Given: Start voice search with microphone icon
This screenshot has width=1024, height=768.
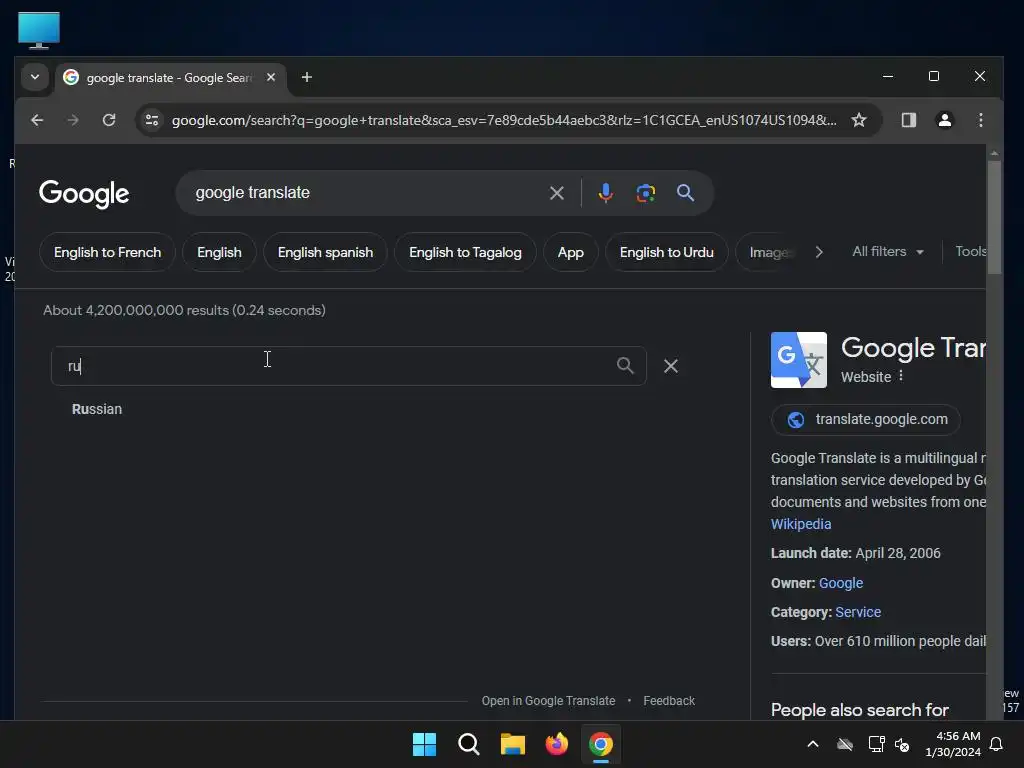Looking at the screenshot, I should click(605, 193).
